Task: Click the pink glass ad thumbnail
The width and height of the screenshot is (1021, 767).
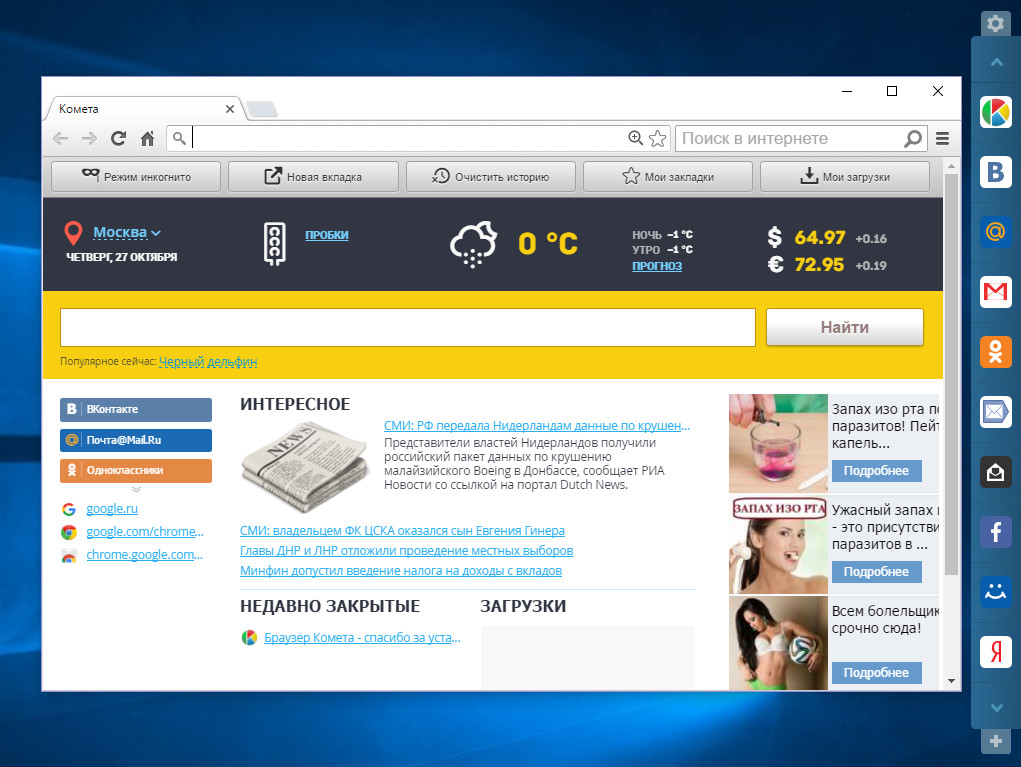Action: click(778, 443)
